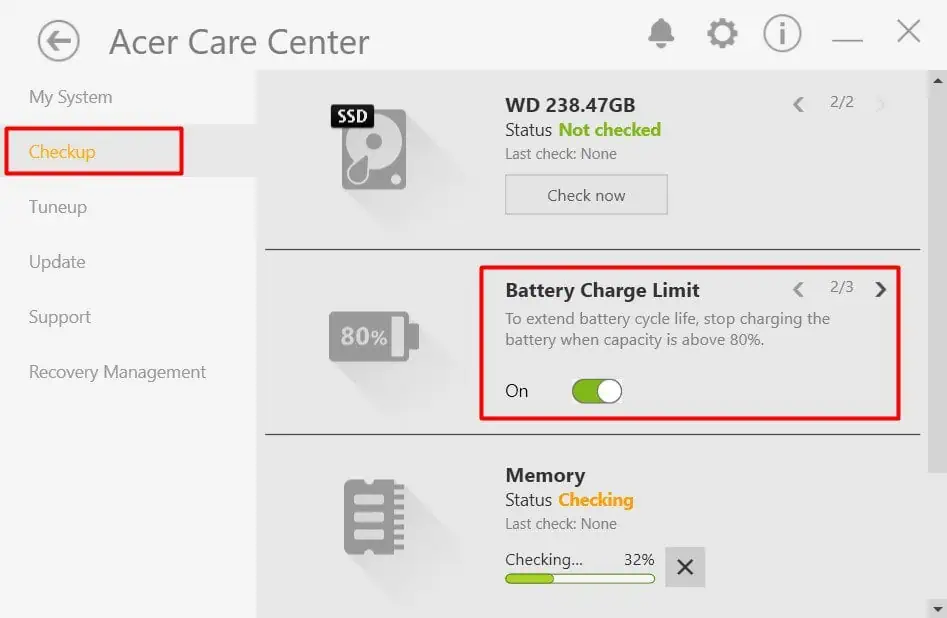Screen dimensions: 947x618
Task: Click the left chevron beside 2/3 indicator
Action: click(x=799, y=289)
